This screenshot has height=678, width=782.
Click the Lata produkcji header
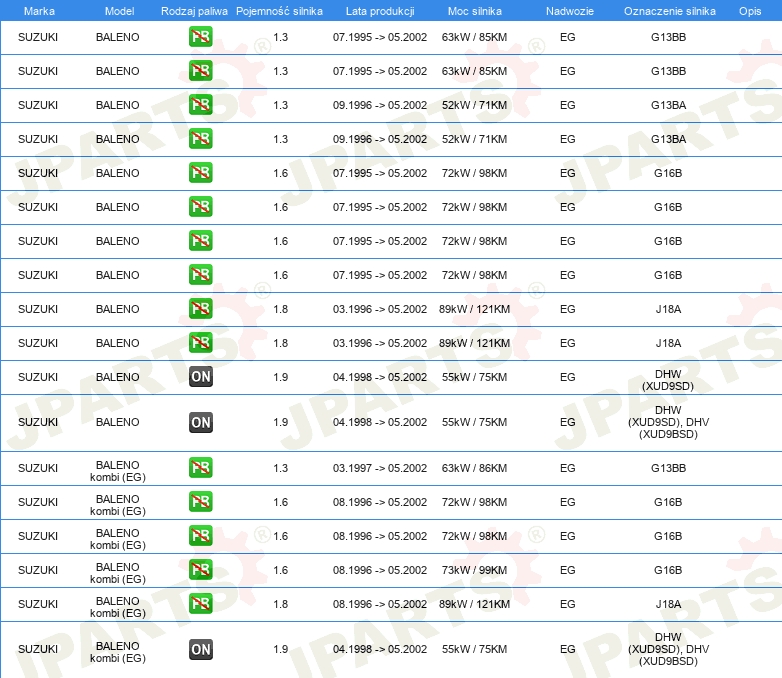[380, 11]
